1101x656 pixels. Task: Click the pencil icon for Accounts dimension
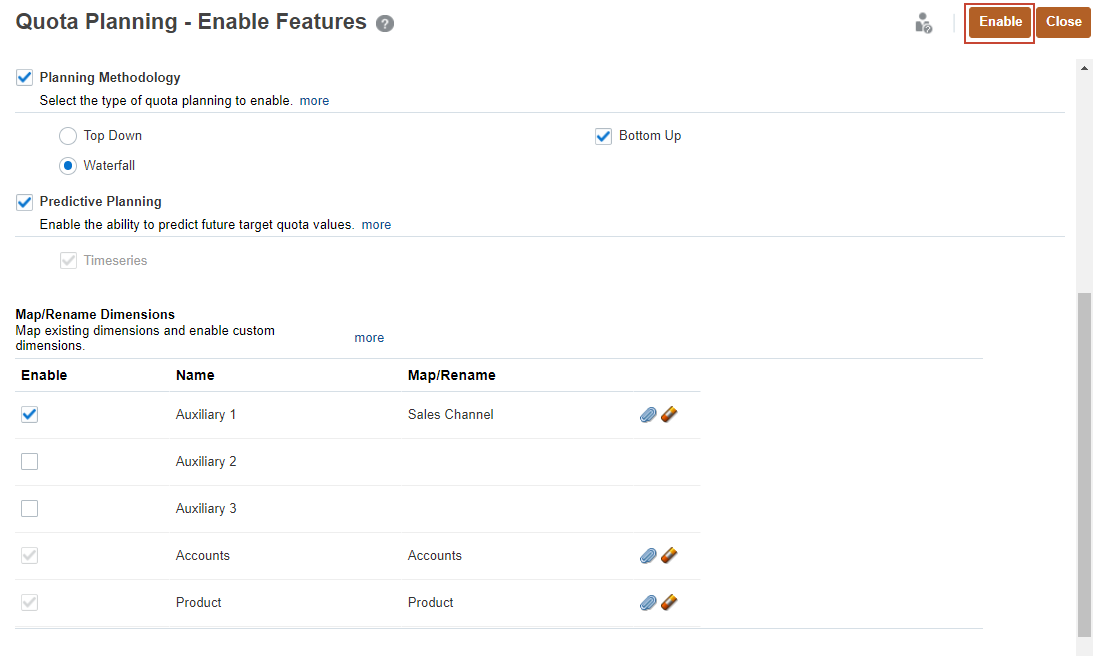pos(668,554)
